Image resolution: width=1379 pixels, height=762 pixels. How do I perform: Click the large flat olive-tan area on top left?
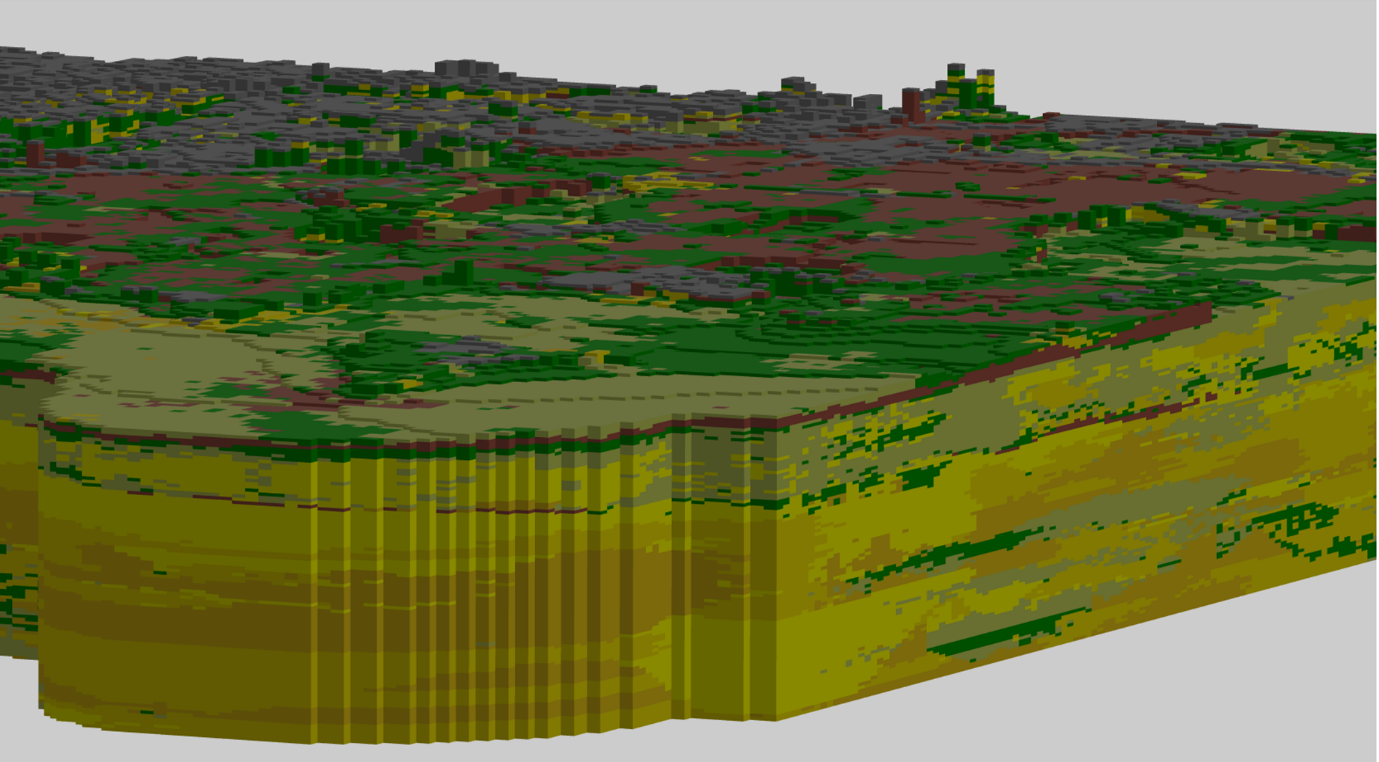point(180,370)
